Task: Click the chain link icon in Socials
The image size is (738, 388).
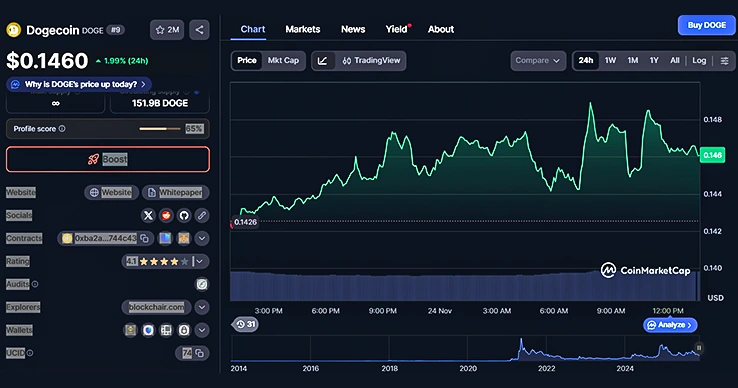Action: (x=202, y=215)
